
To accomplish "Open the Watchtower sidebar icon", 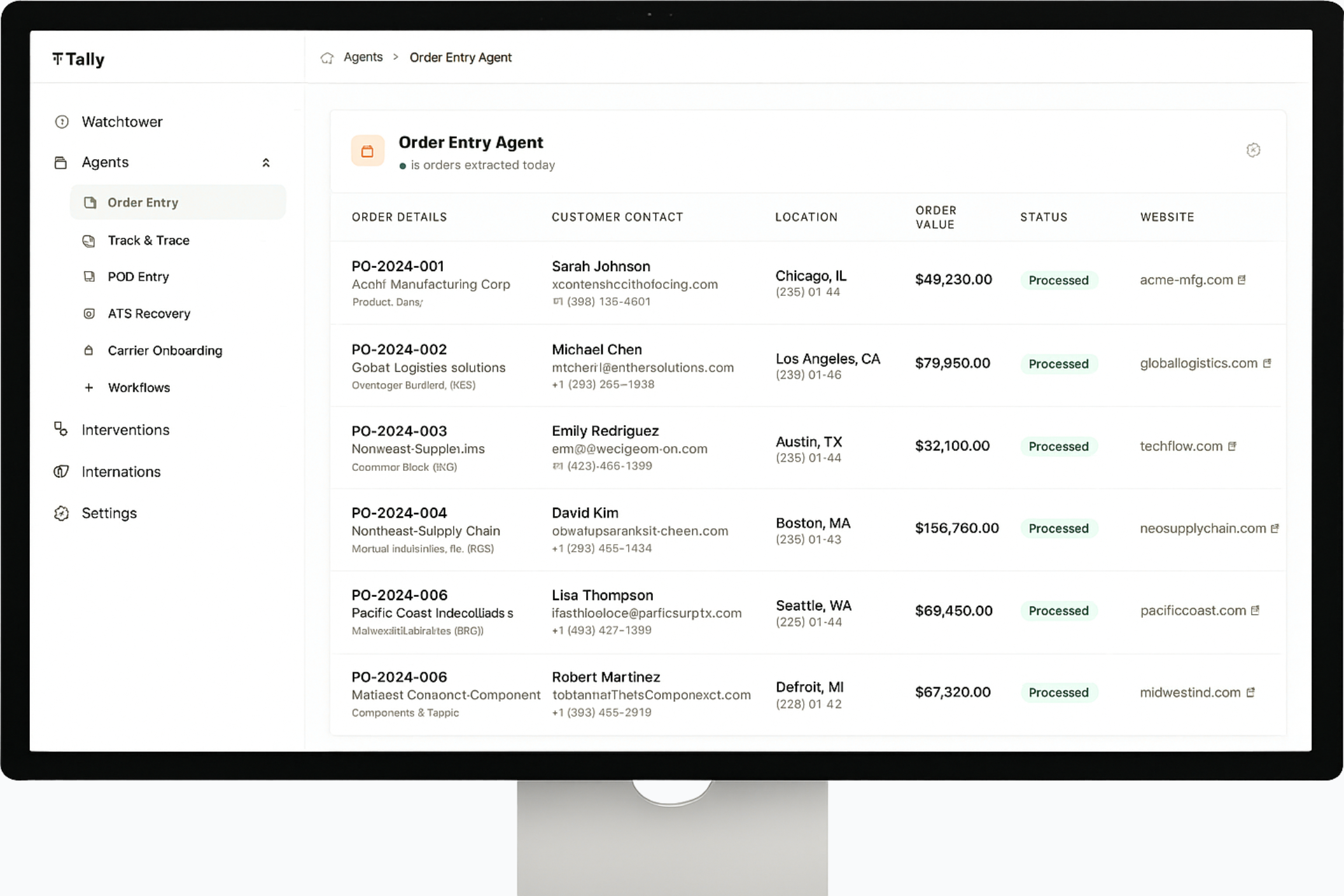I will coord(62,122).
